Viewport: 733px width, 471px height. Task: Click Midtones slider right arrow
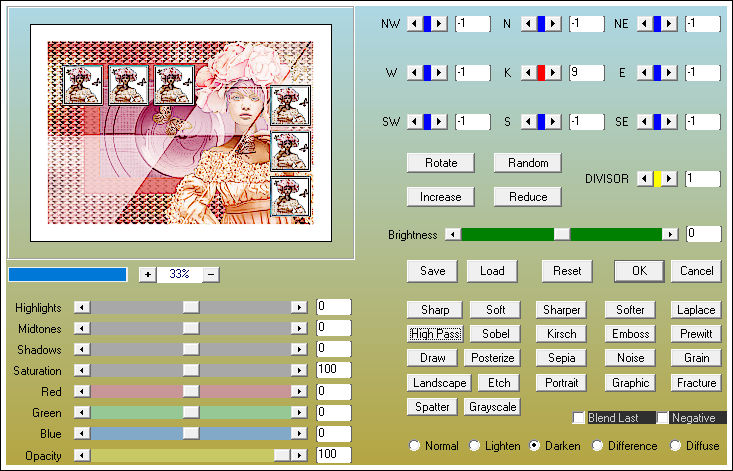click(x=299, y=328)
